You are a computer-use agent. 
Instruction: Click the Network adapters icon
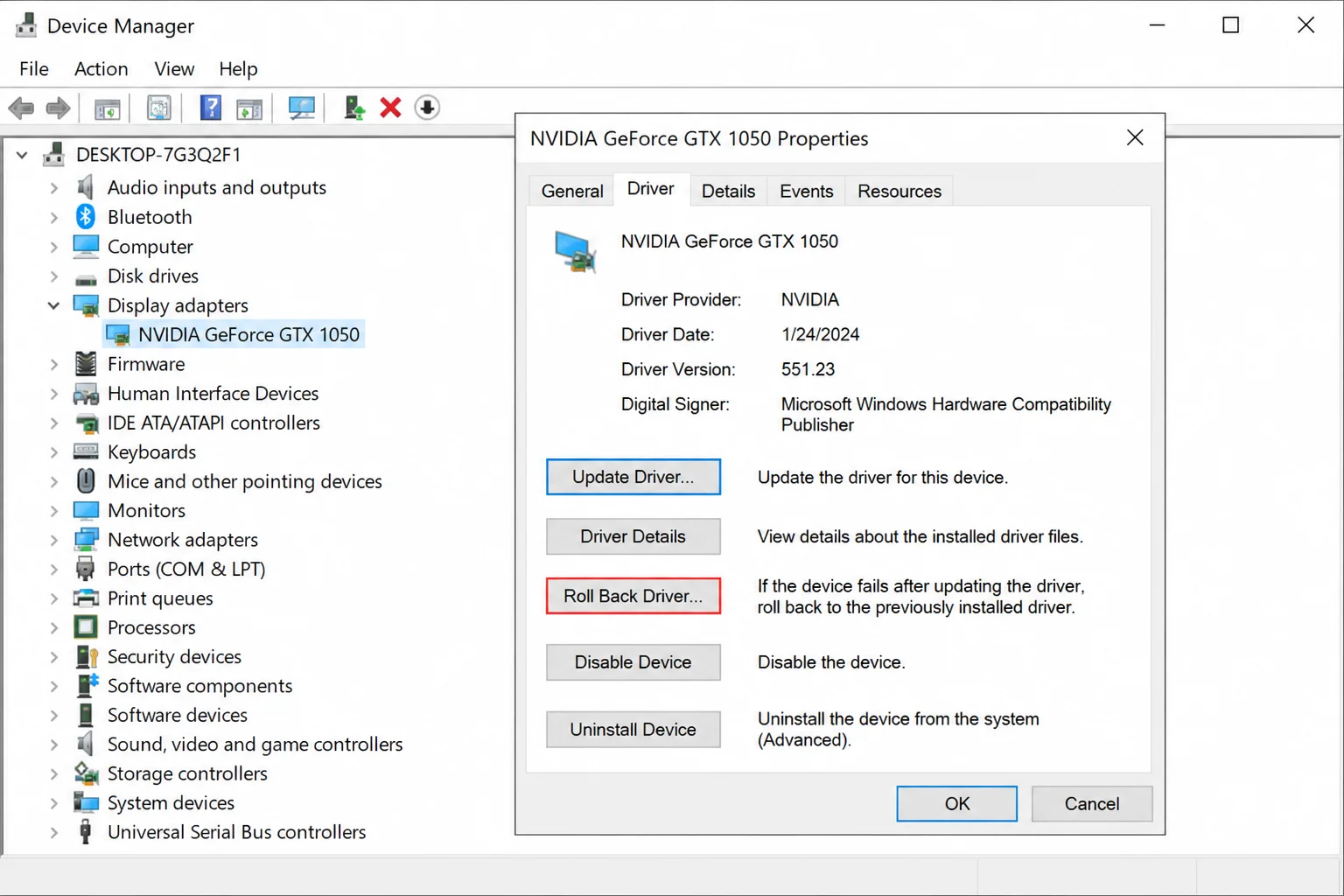[x=86, y=539]
